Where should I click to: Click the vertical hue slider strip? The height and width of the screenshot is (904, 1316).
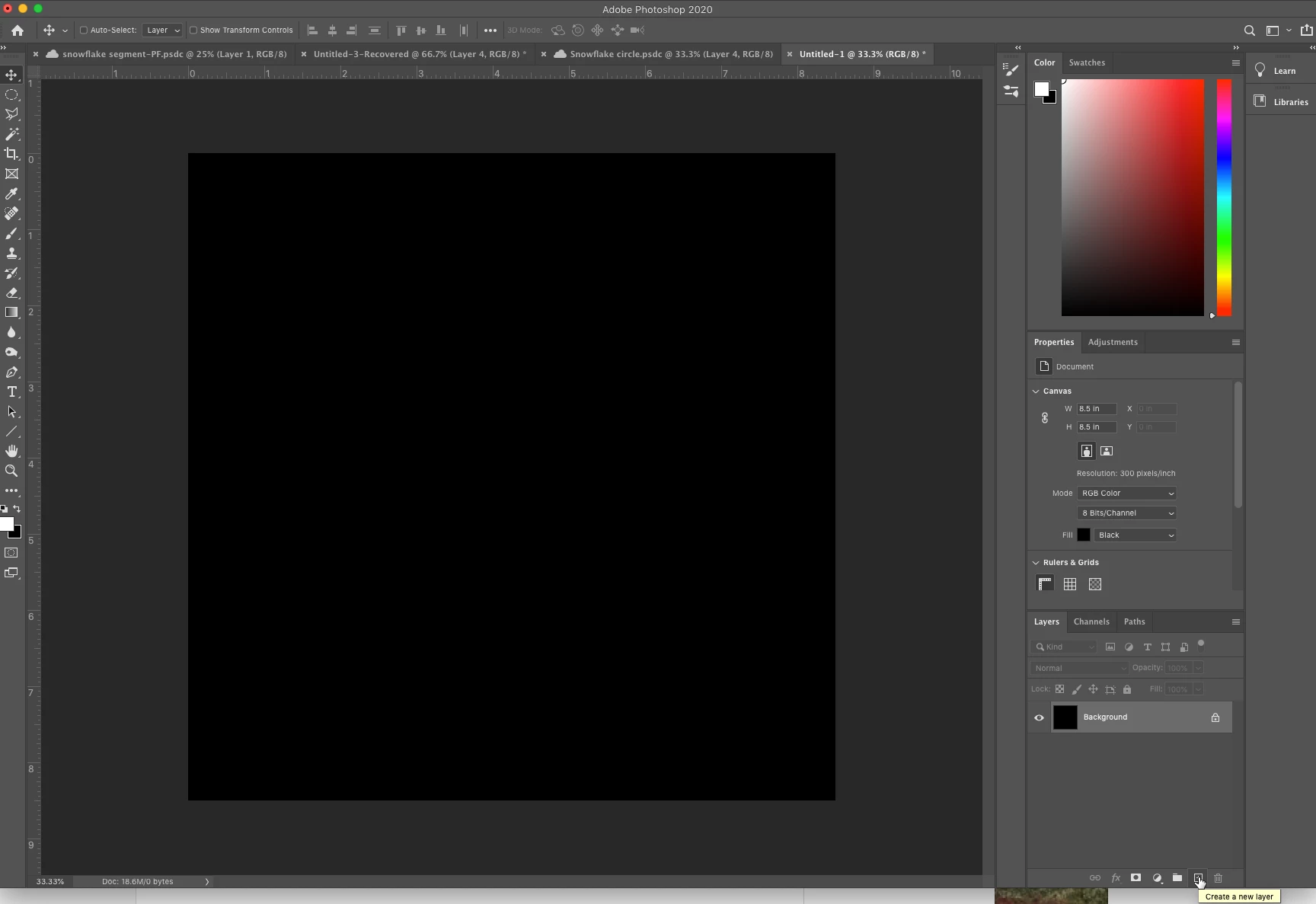click(x=1224, y=197)
